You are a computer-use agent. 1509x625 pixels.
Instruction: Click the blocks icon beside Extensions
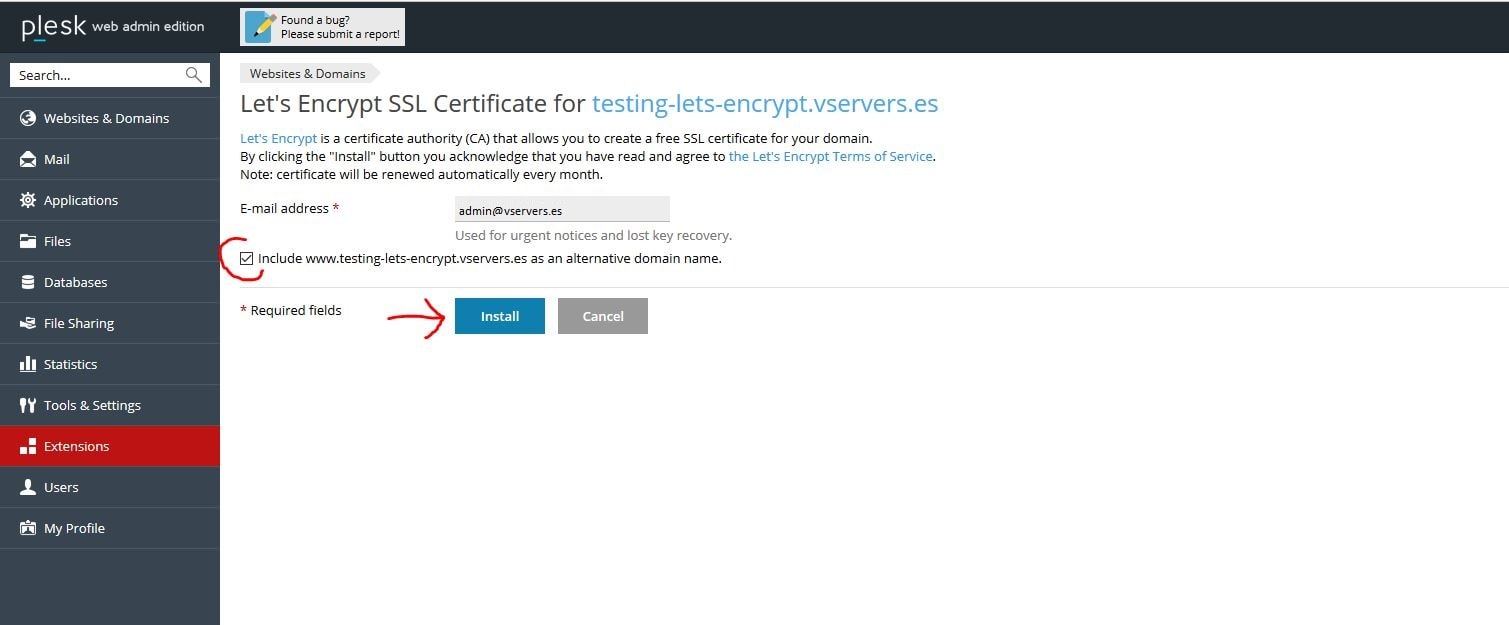pyautogui.click(x=28, y=446)
